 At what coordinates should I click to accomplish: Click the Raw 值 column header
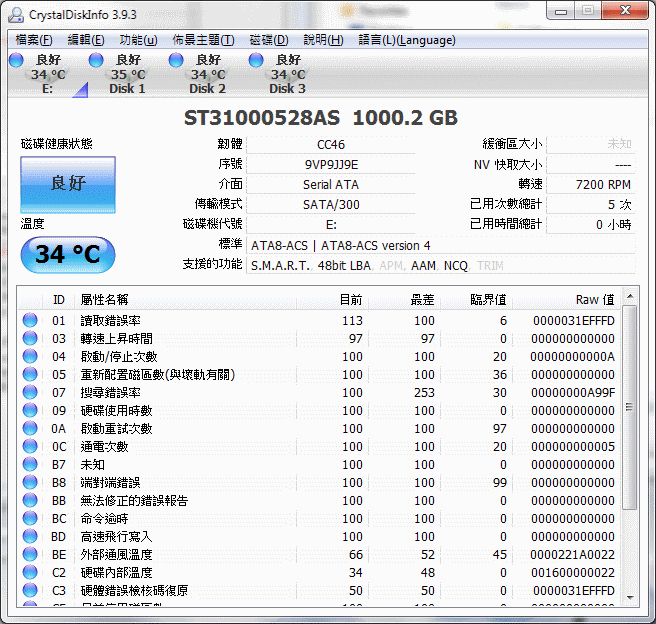point(566,299)
